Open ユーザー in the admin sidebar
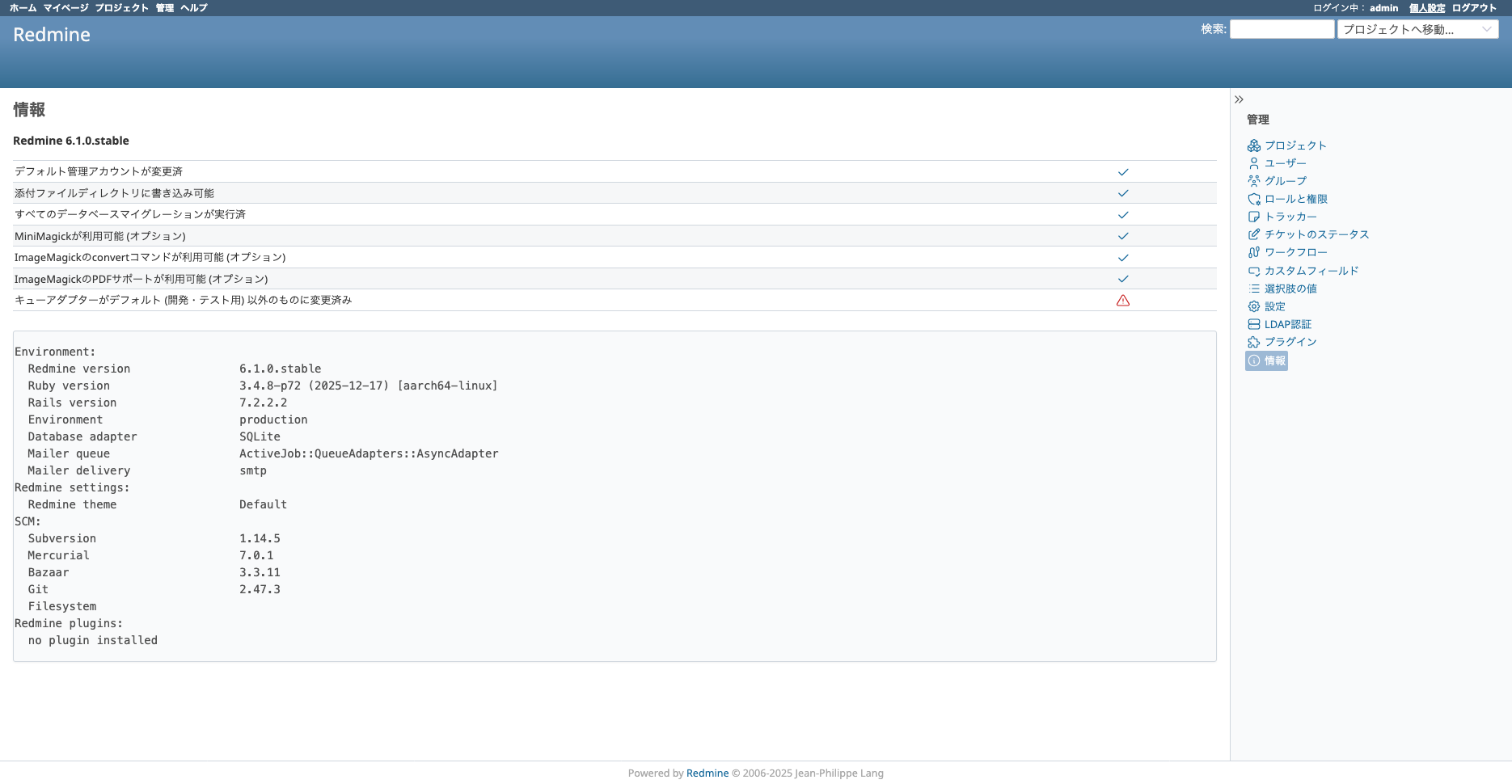 1286,163
